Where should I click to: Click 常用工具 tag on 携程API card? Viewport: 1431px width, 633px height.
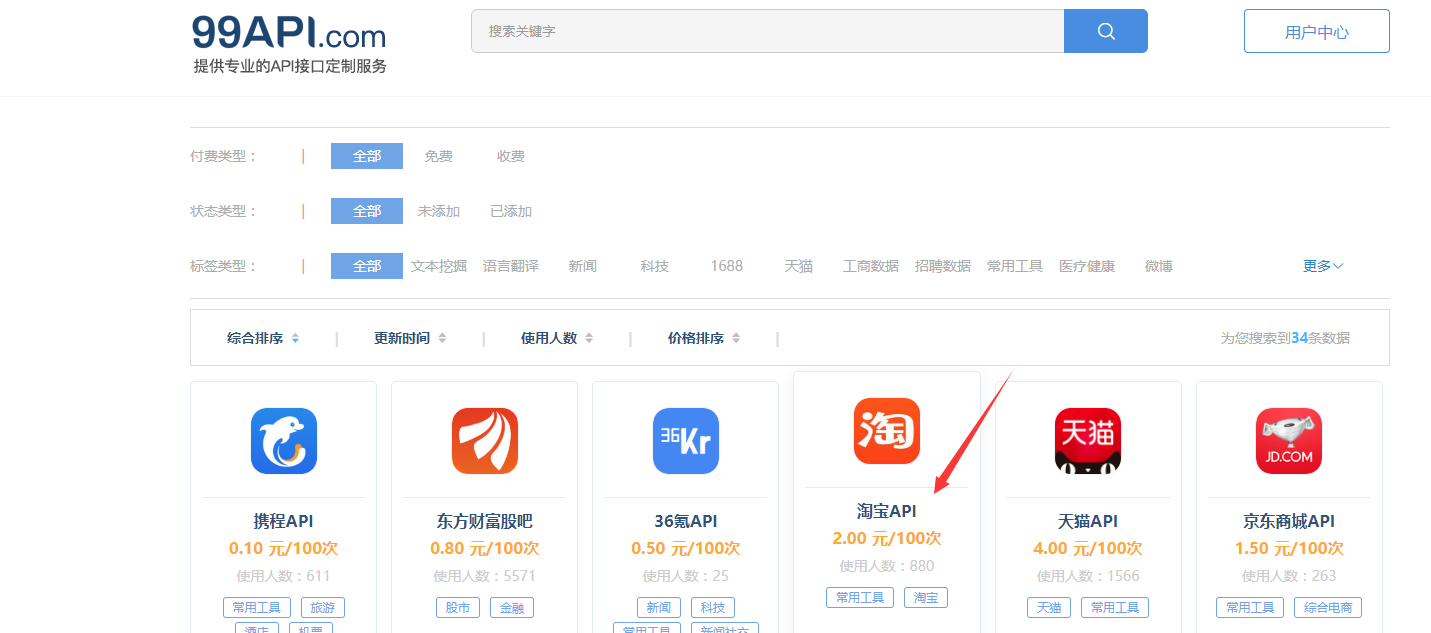click(257, 607)
